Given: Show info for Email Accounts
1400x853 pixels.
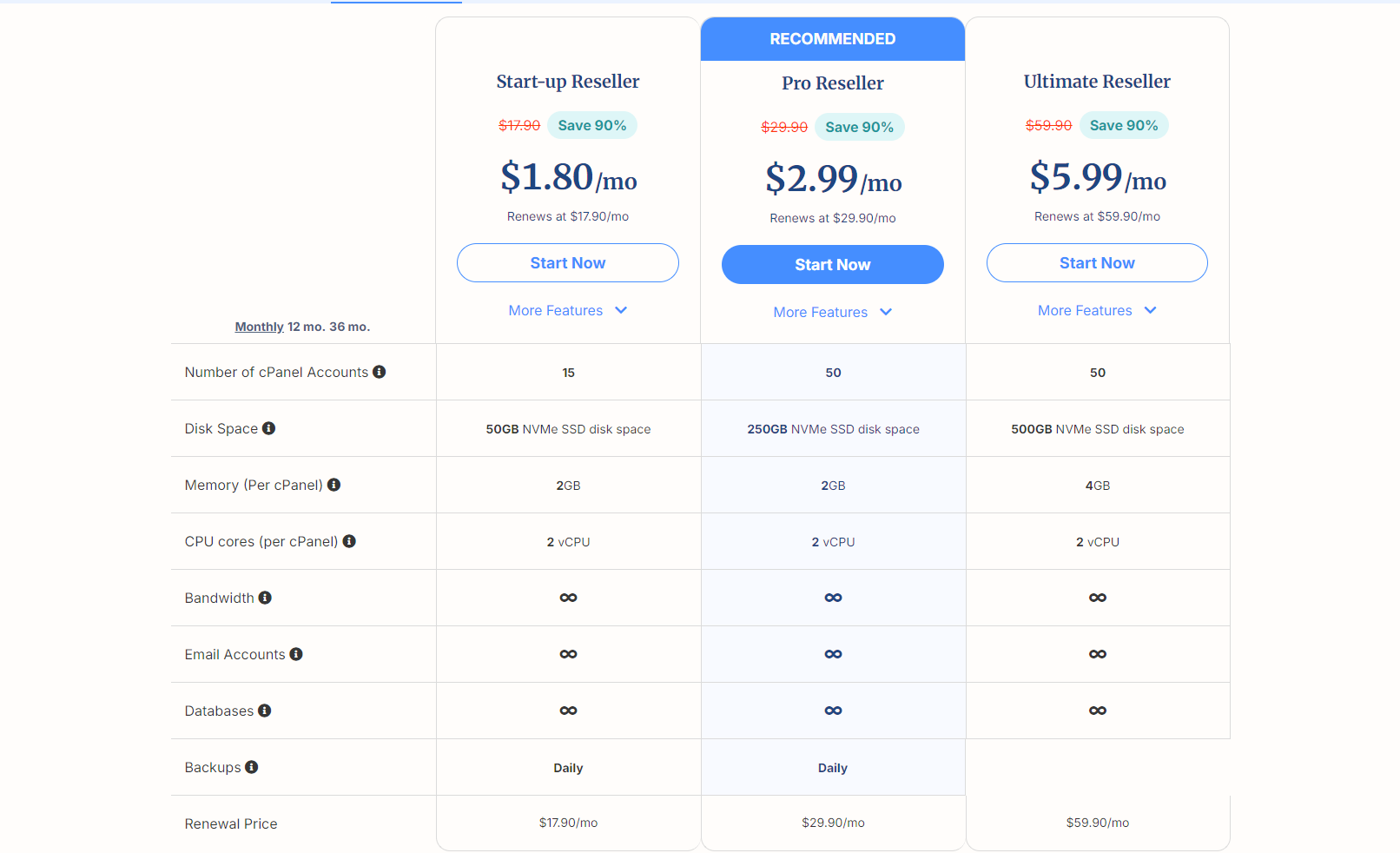Looking at the screenshot, I should click(296, 654).
